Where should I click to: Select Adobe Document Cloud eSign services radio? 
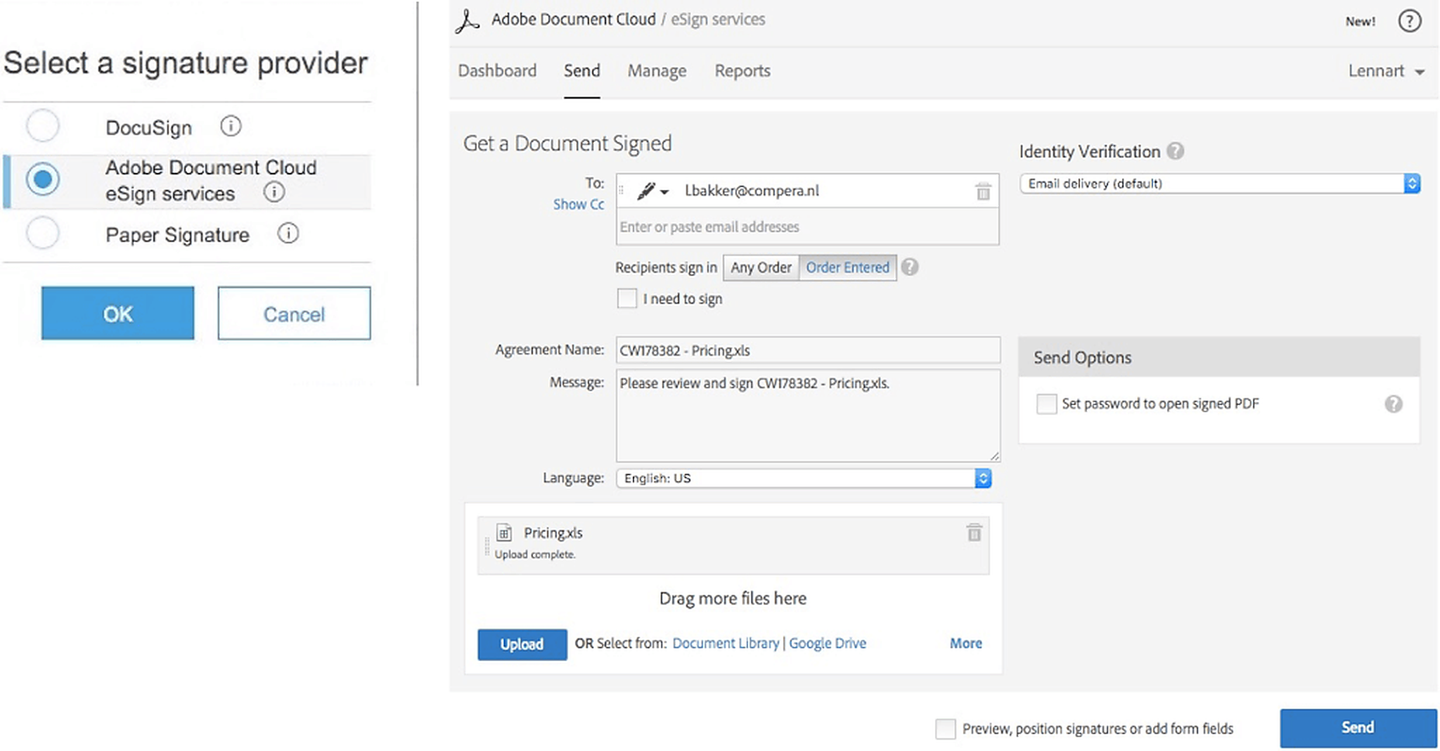coord(42,180)
